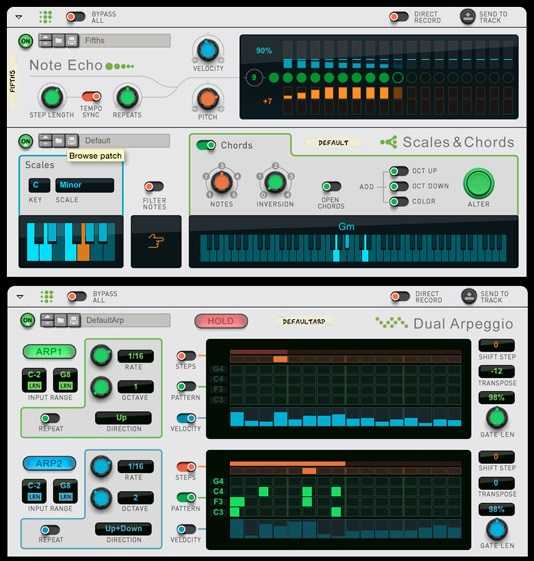Screen dimensions: 534x561
Task: Toggle Tempo Sync switch in Note Echo
Action: (x=92, y=96)
